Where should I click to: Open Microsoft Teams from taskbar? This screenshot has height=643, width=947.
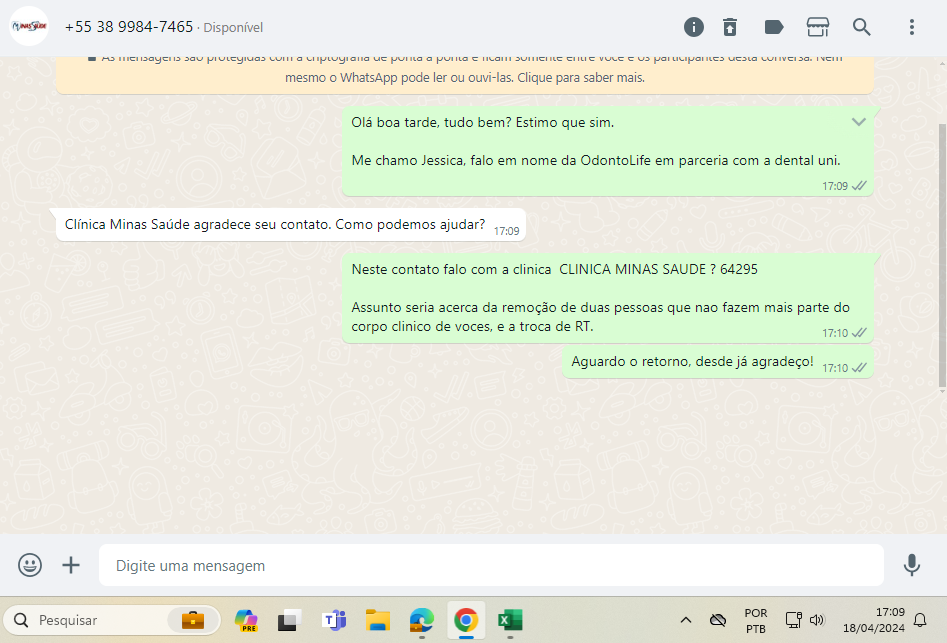tap(334, 620)
